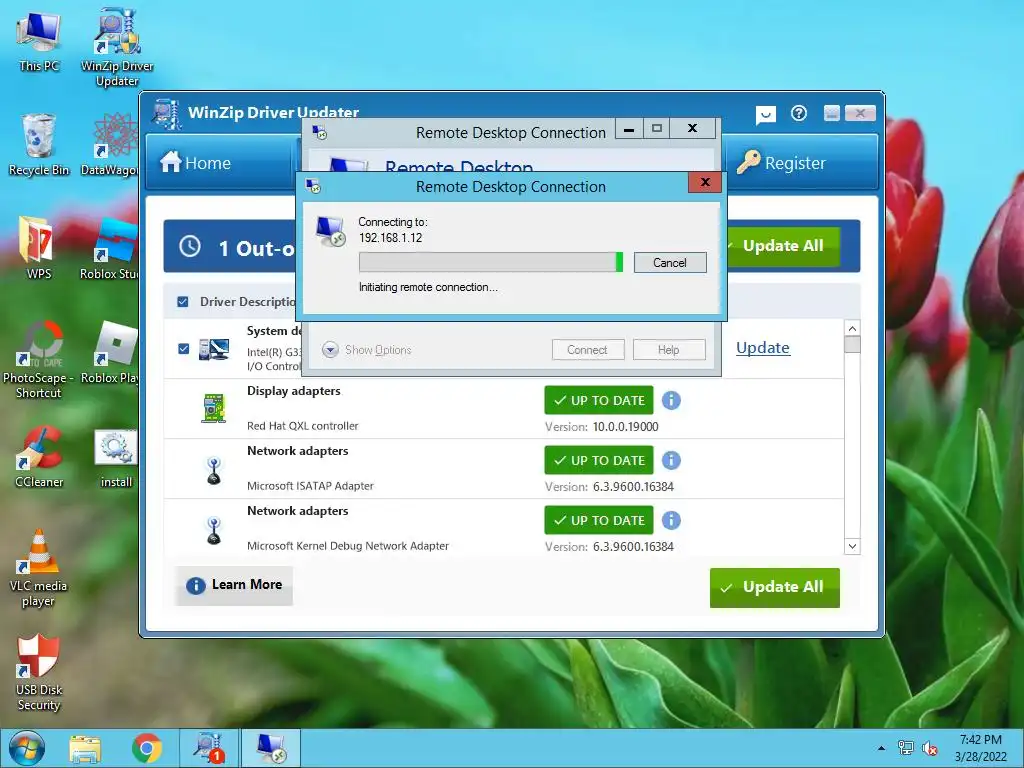This screenshot has width=1024, height=768.
Task: Open WinZip help question mark icon
Action: (x=799, y=114)
